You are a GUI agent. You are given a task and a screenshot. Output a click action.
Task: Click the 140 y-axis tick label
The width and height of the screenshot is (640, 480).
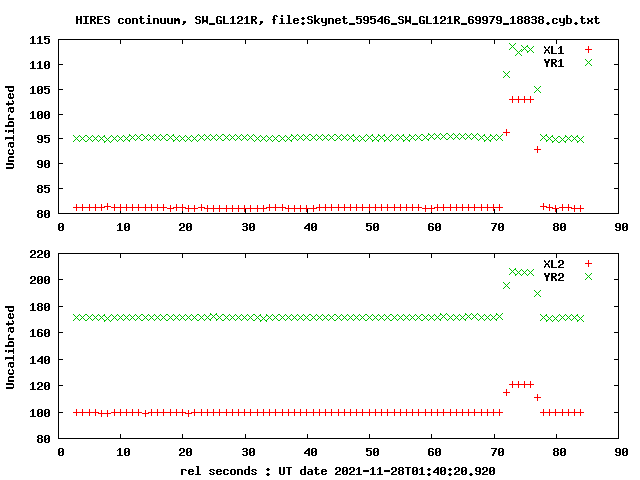click(x=40, y=360)
